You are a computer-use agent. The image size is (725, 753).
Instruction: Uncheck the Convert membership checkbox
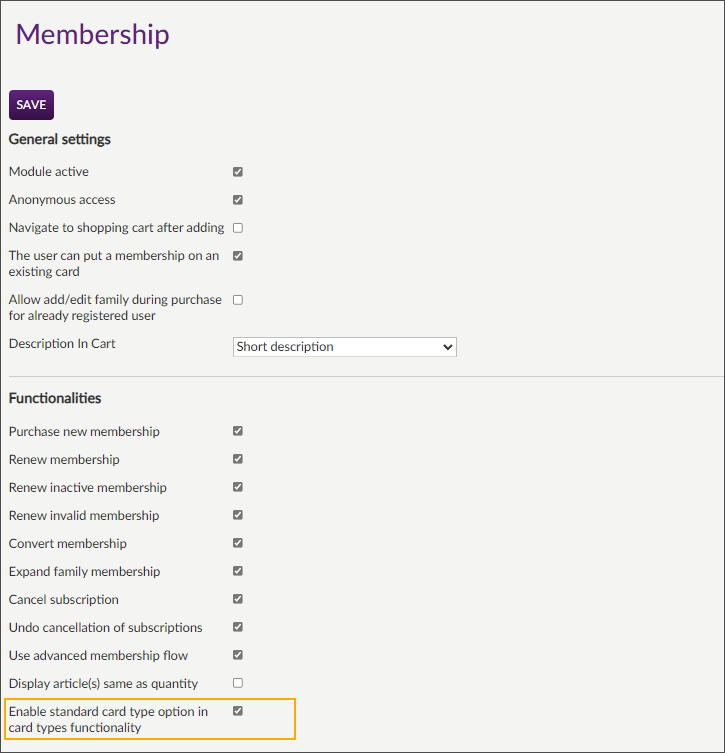click(x=238, y=544)
